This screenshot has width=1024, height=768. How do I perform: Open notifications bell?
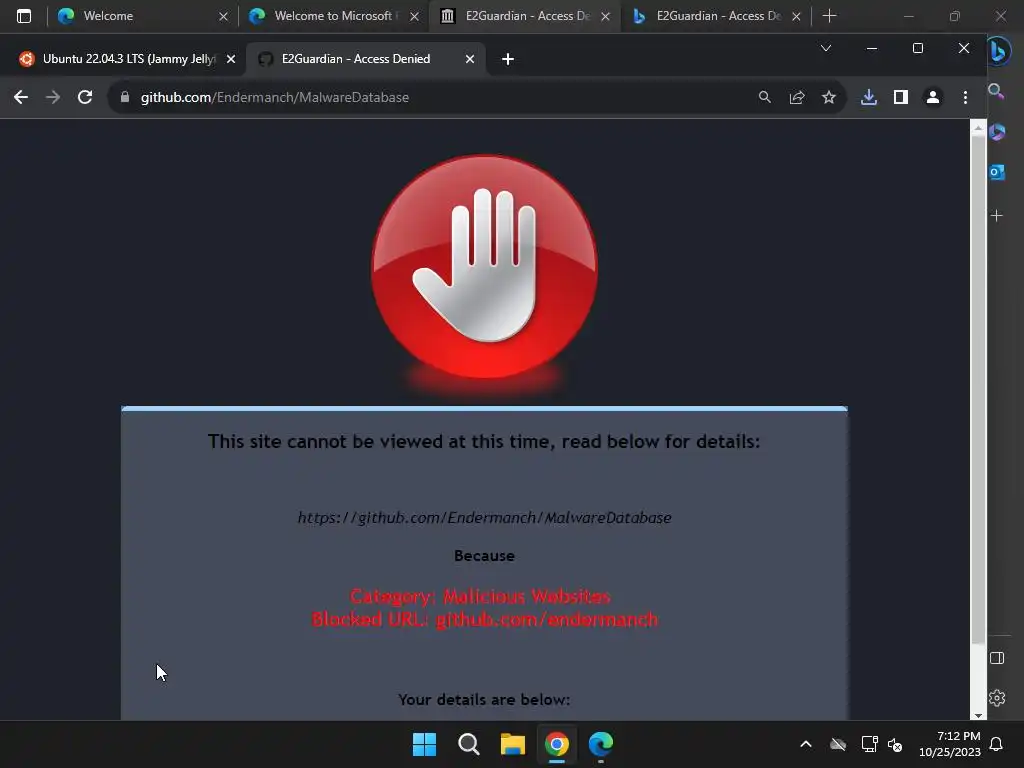996,744
